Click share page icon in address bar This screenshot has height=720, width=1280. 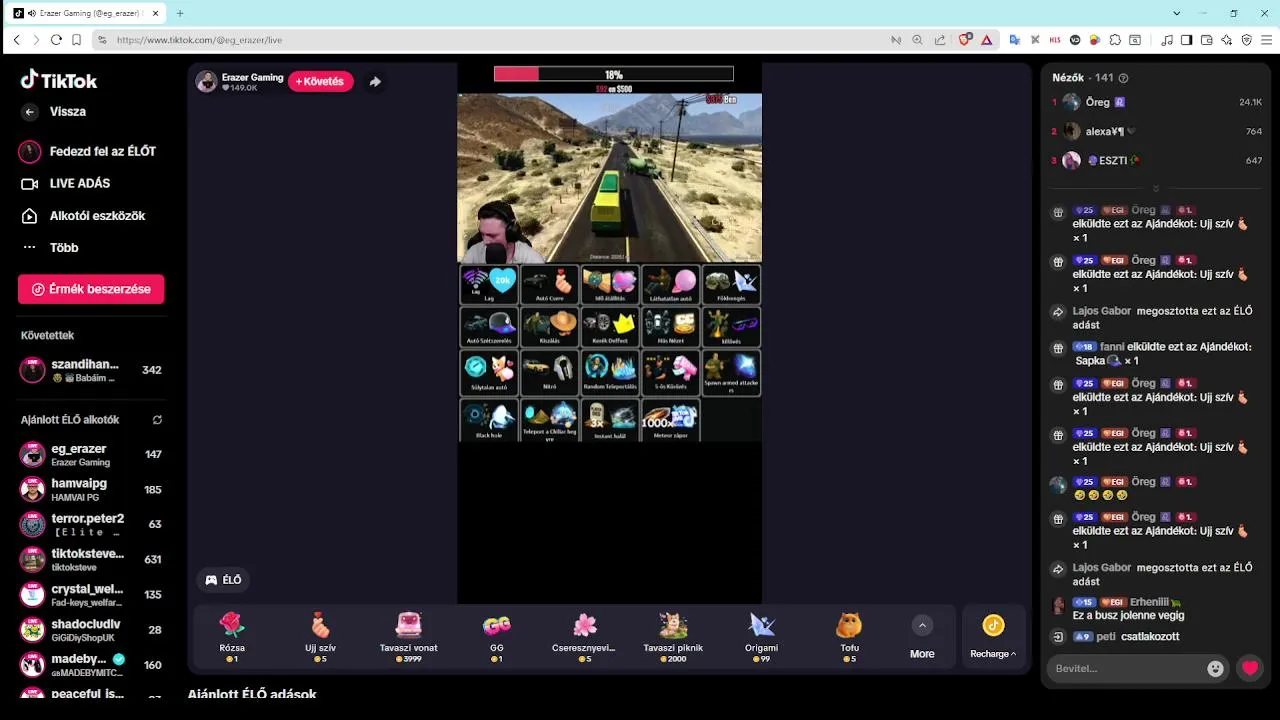tap(940, 40)
